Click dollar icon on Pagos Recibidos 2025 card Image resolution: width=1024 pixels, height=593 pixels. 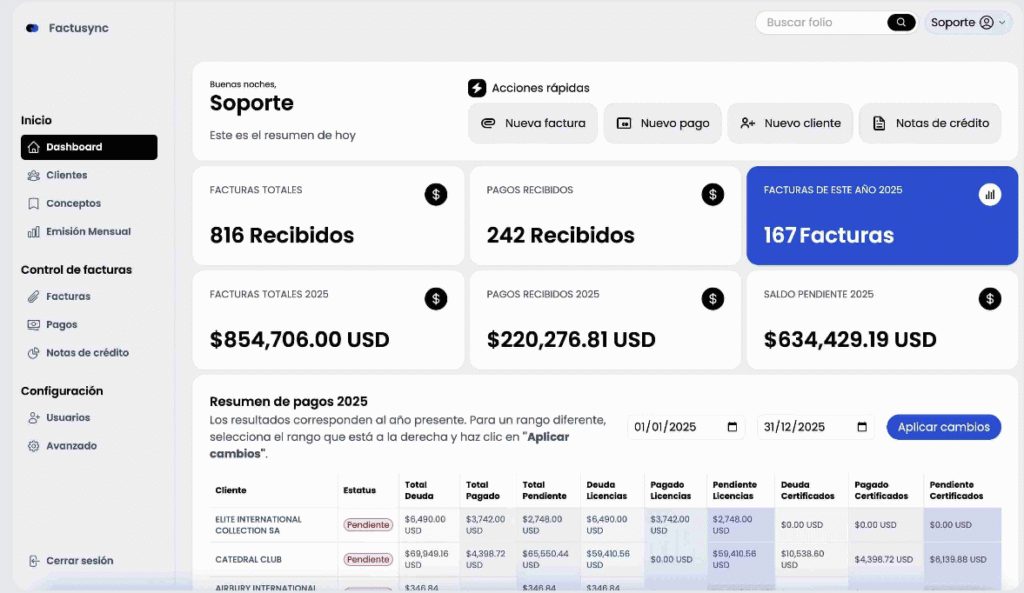tap(712, 298)
